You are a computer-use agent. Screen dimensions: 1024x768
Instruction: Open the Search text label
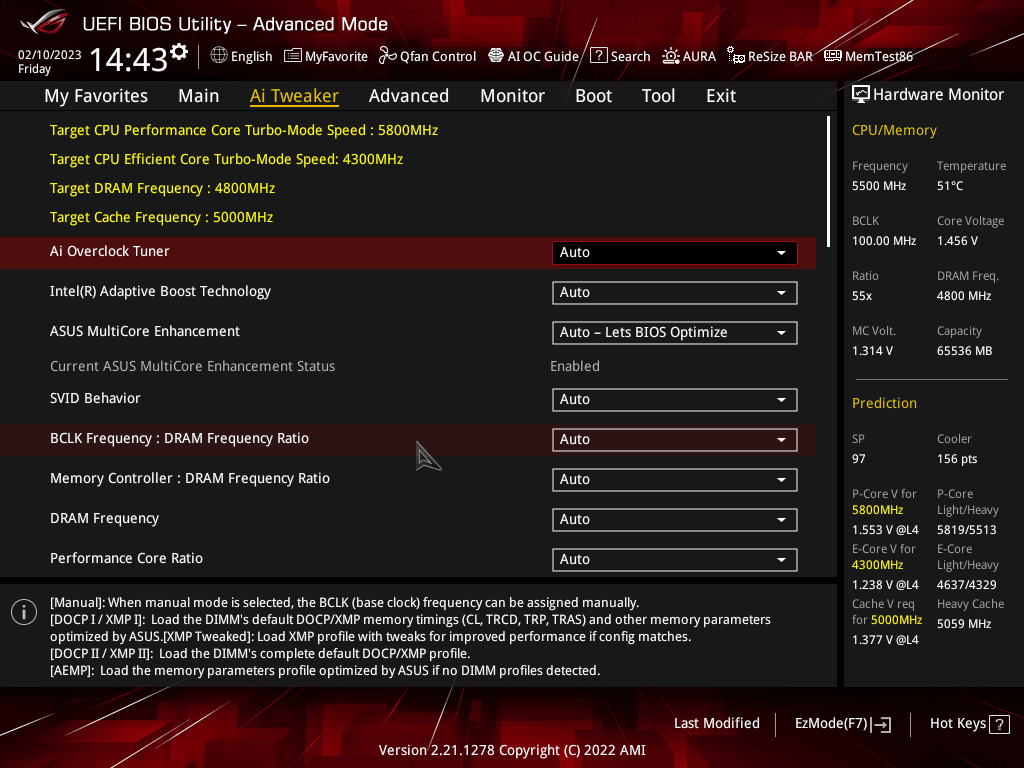point(630,57)
